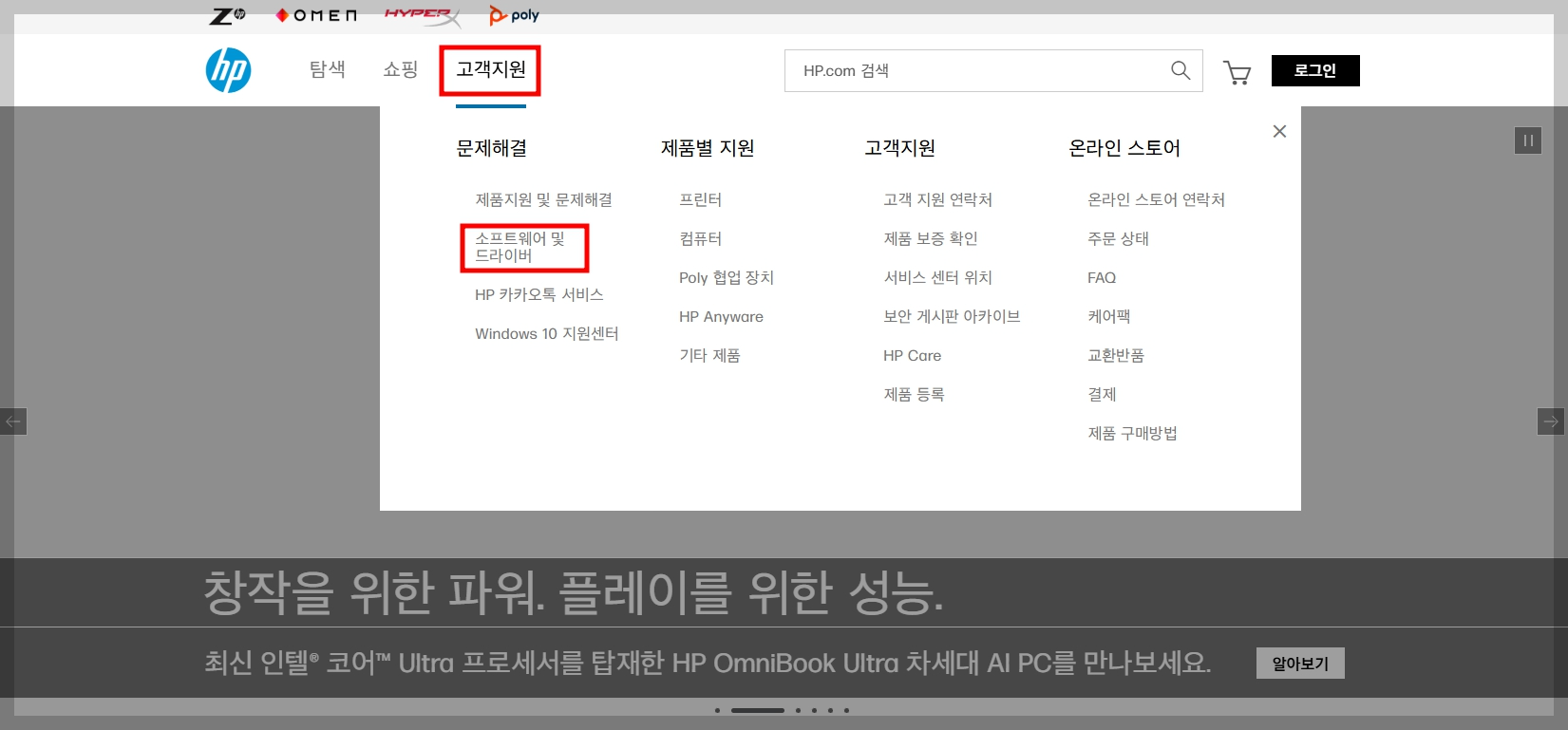1568x730 pixels.
Task: Click the HP logo icon
Action: click(x=229, y=70)
